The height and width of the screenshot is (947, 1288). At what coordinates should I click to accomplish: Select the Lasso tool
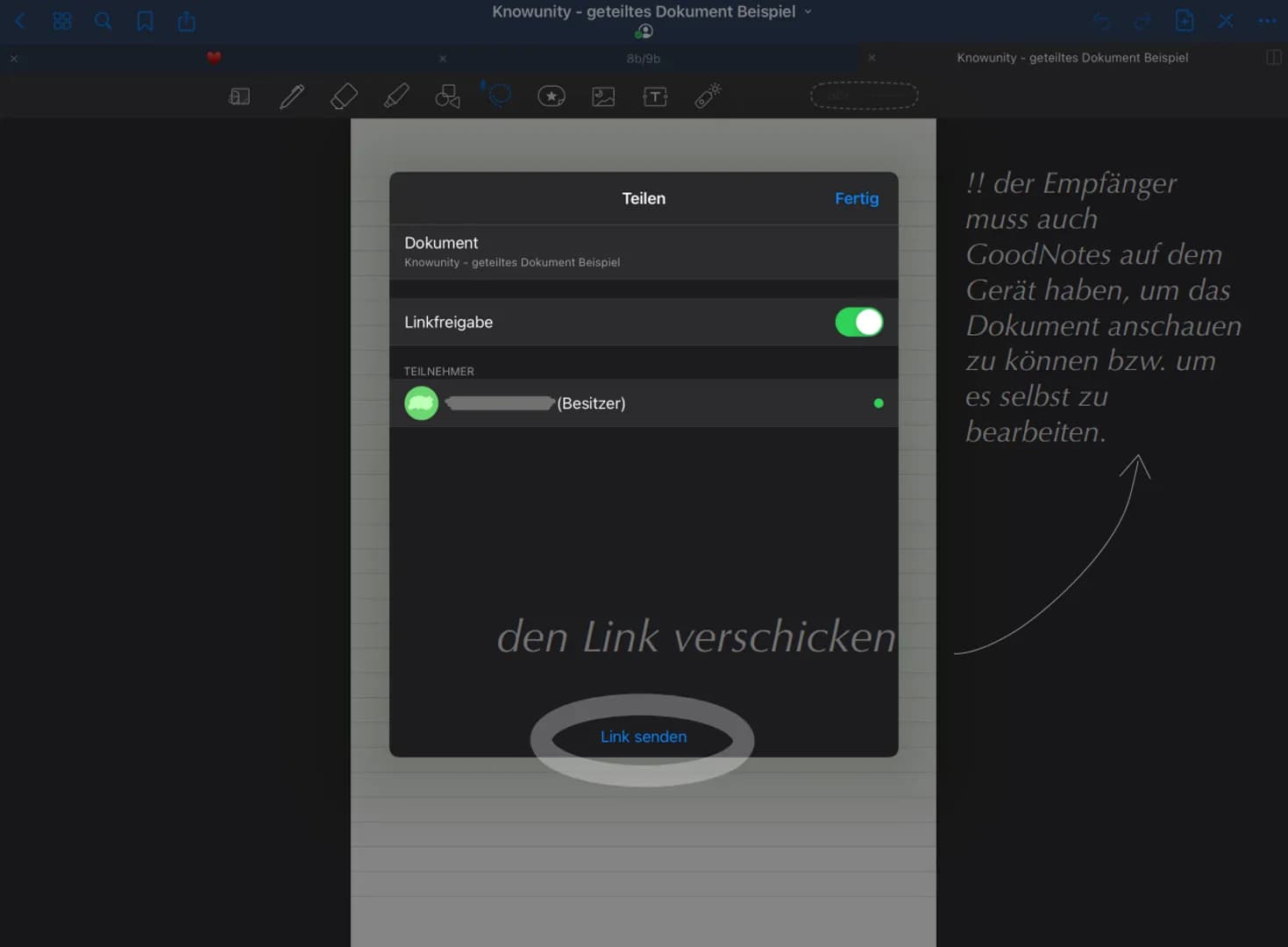[499, 95]
